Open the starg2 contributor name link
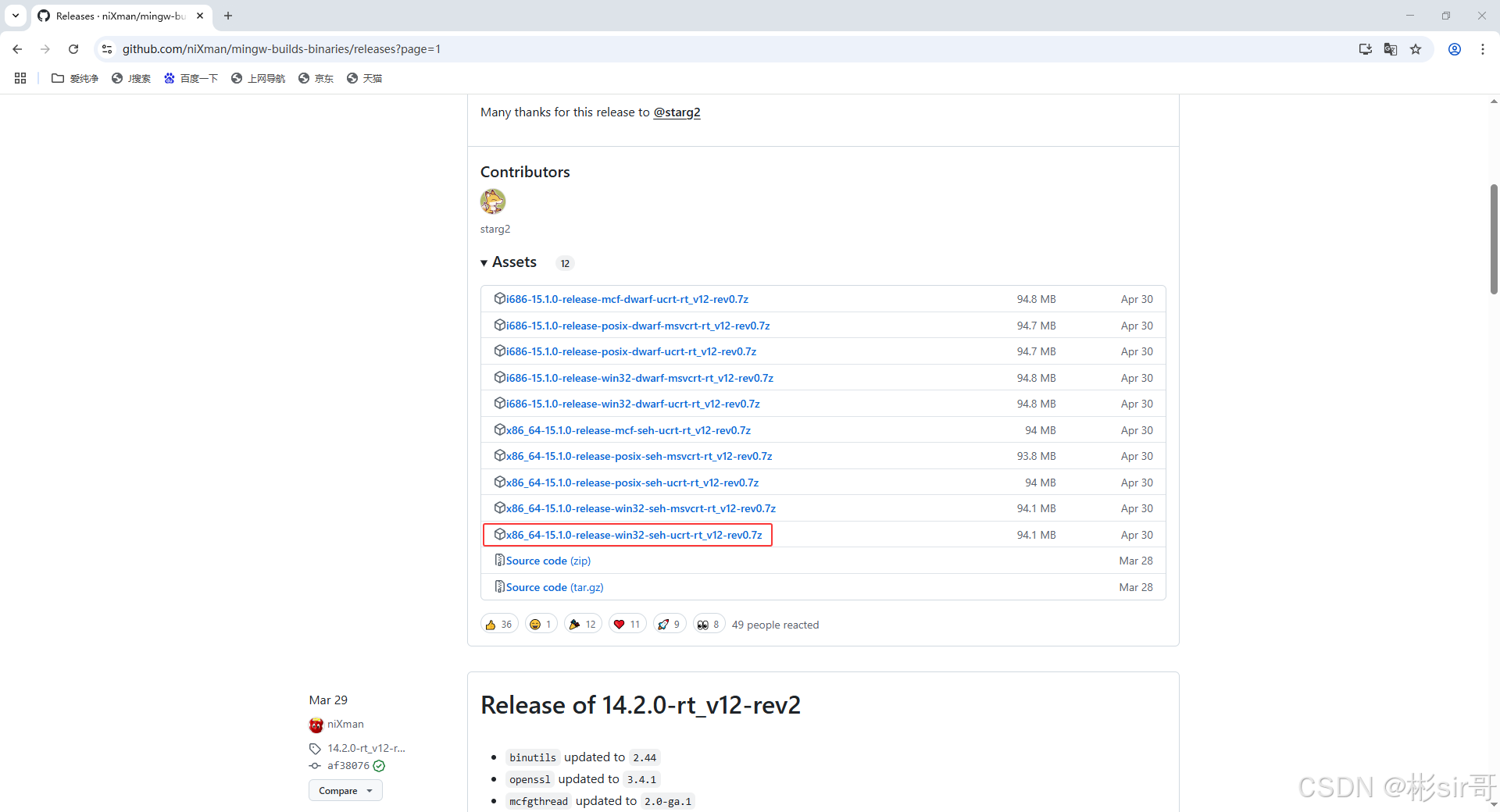This screenshot has height=812, width=1500. [x=495, y=229]
